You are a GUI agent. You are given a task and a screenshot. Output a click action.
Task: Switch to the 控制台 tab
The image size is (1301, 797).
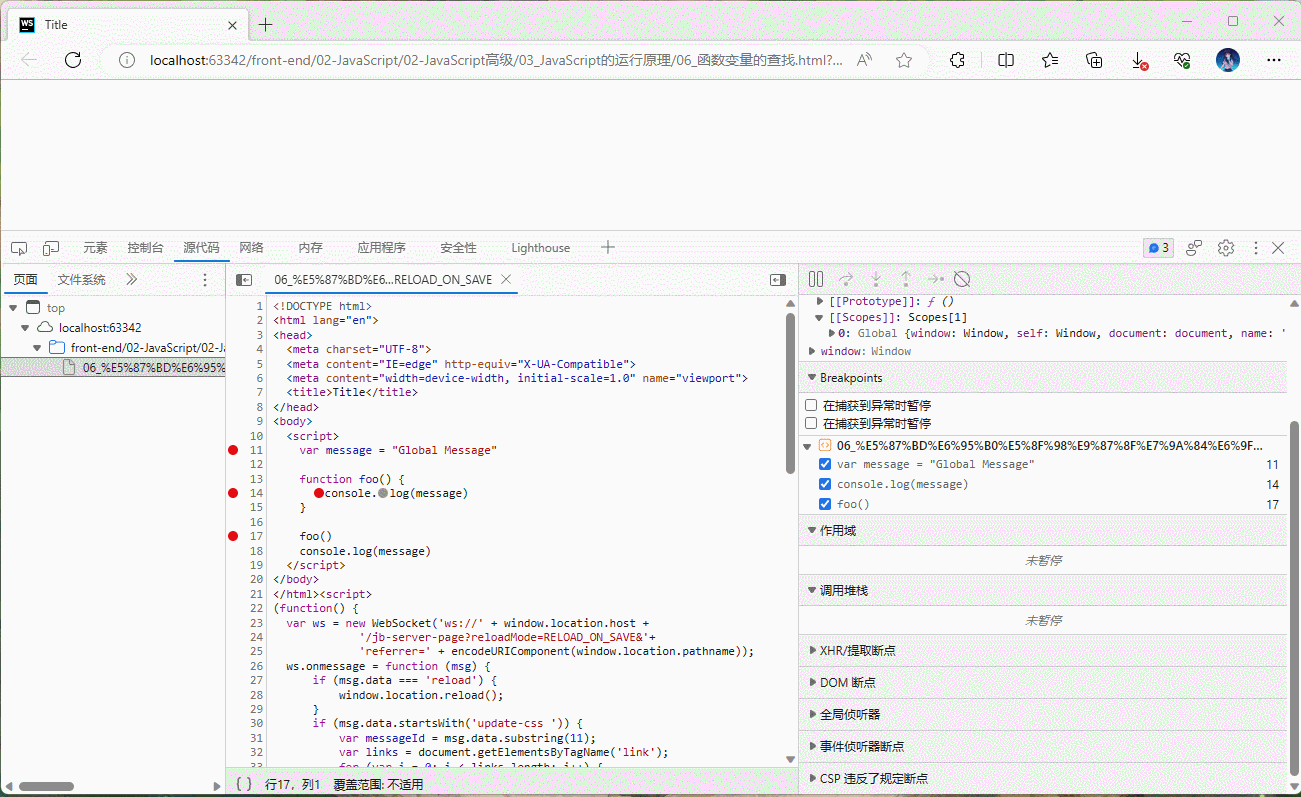[x=145, y=248]
